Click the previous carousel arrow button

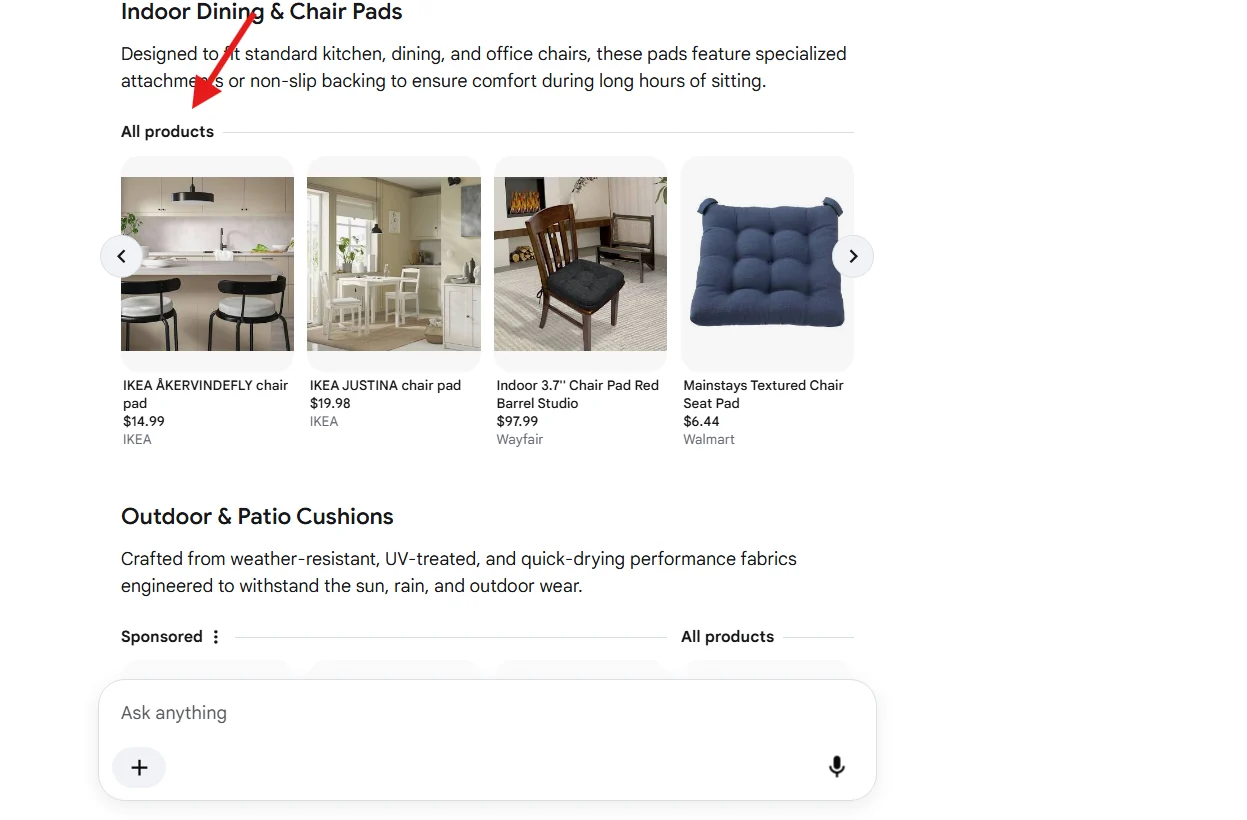pyautogui.click(x=121, y=256)
